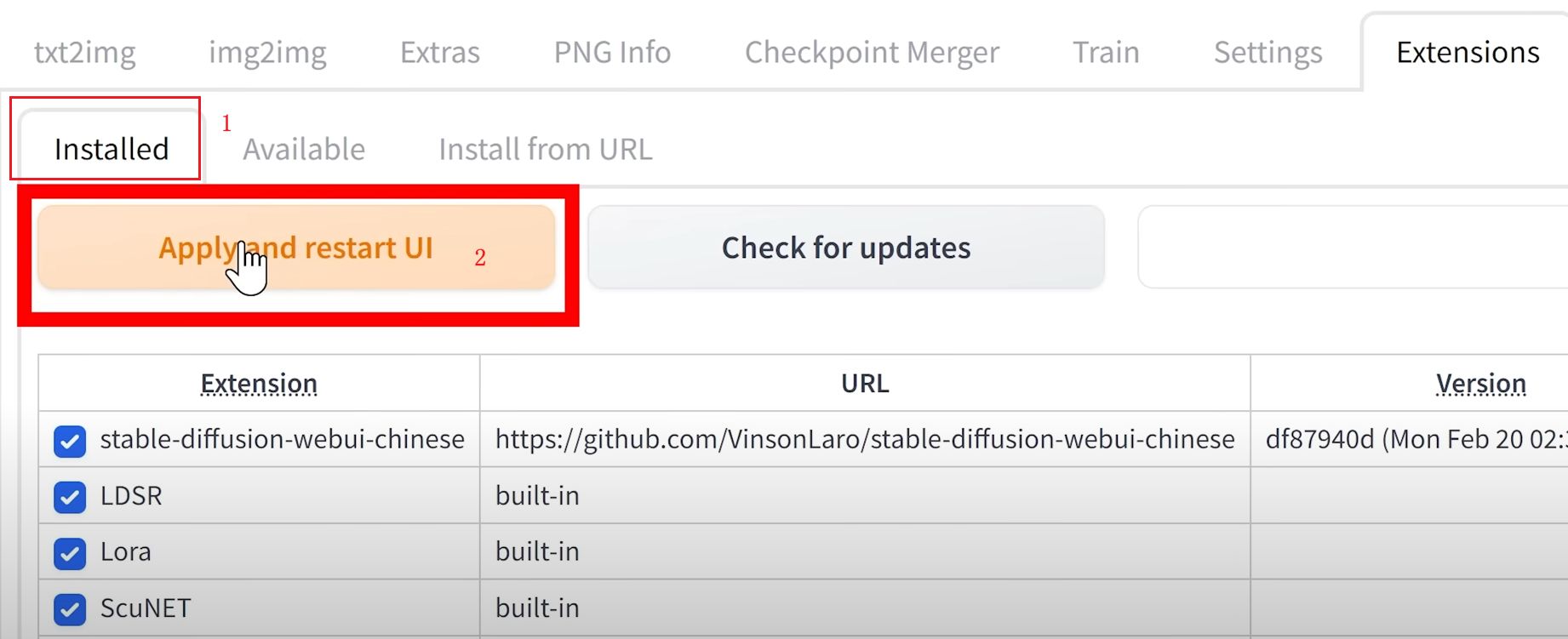Open the PNG Info tab

pyautogui.click(x=612, y=53)
